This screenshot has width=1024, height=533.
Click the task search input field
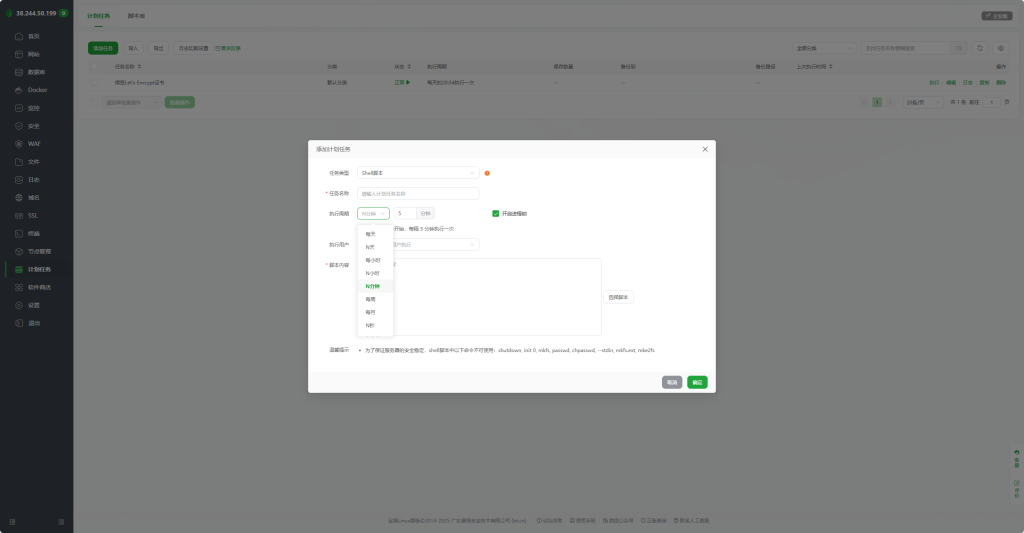pyautogui.click(x=906, y=48)
